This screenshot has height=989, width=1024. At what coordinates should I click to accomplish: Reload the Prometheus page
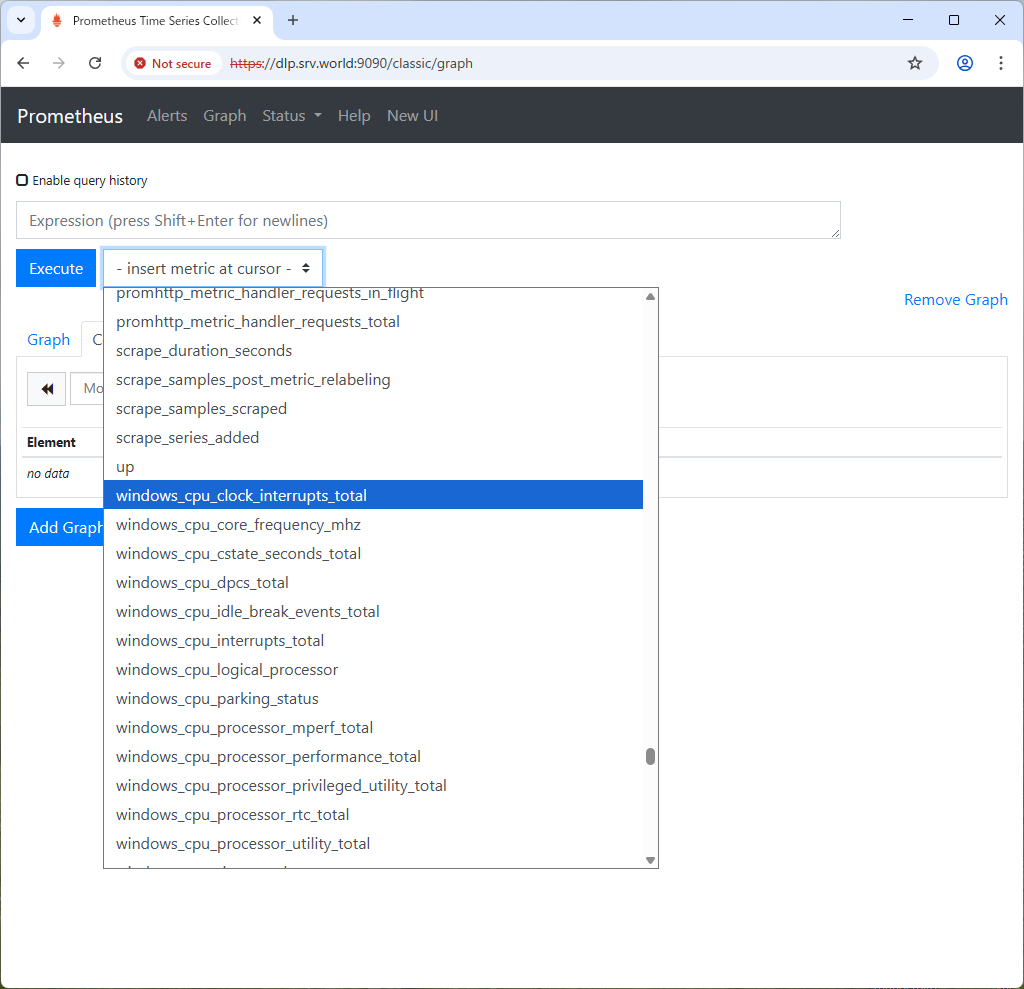(95, 62)
